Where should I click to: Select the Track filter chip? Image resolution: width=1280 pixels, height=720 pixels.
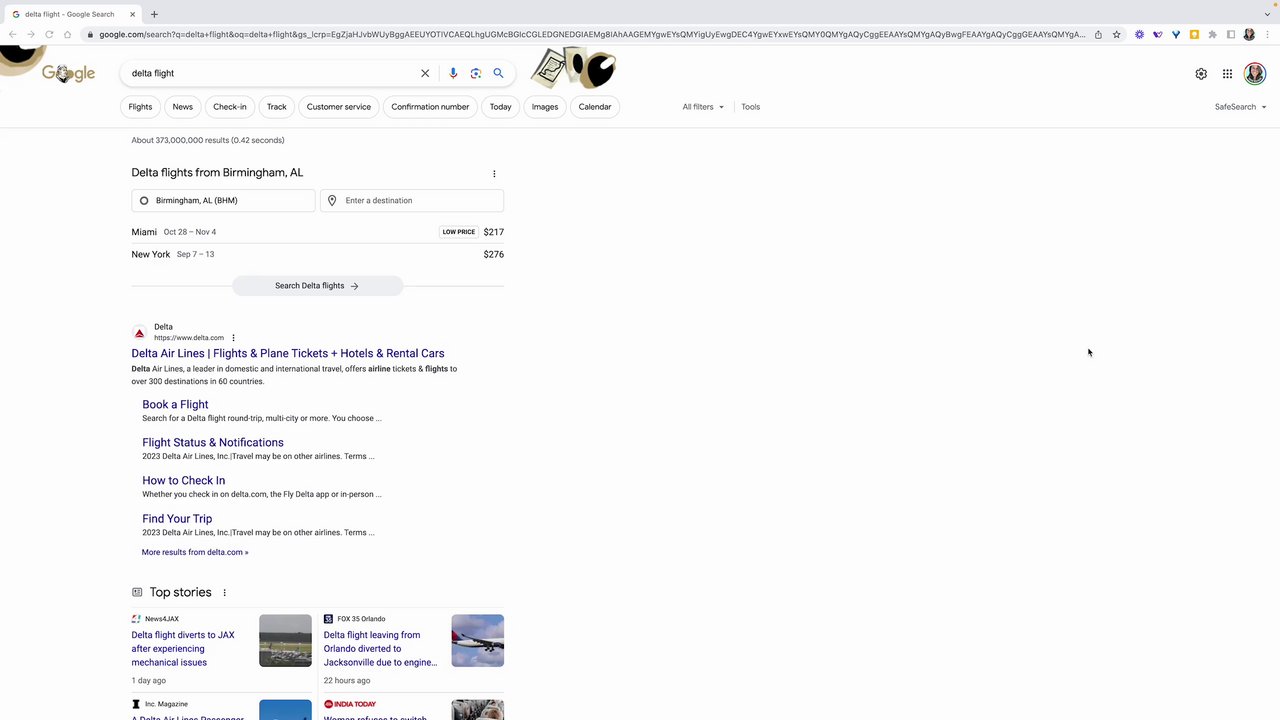[277, 107]
